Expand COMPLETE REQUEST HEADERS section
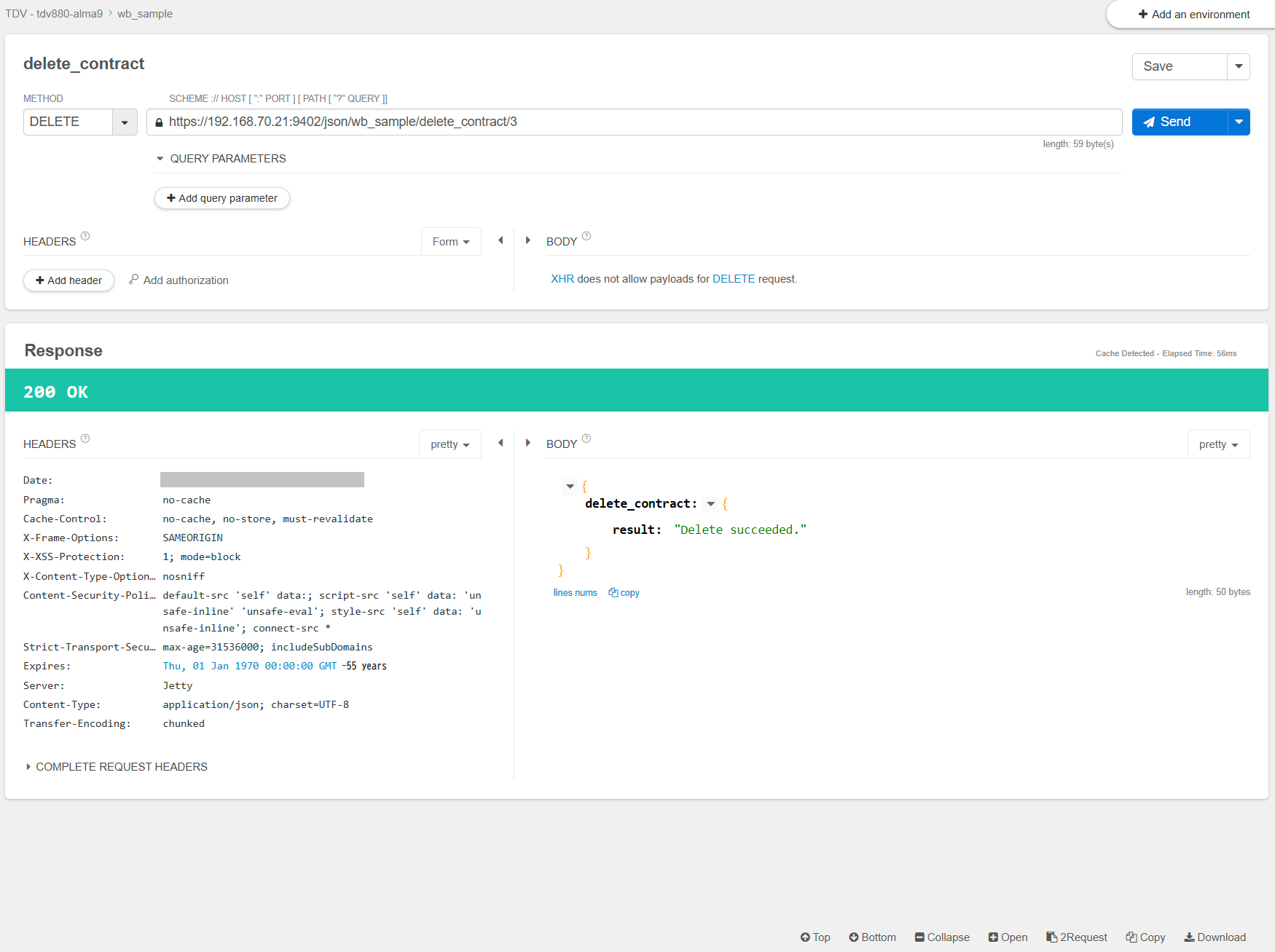This screenshot has width=1275, height=952. pos(117,767)
